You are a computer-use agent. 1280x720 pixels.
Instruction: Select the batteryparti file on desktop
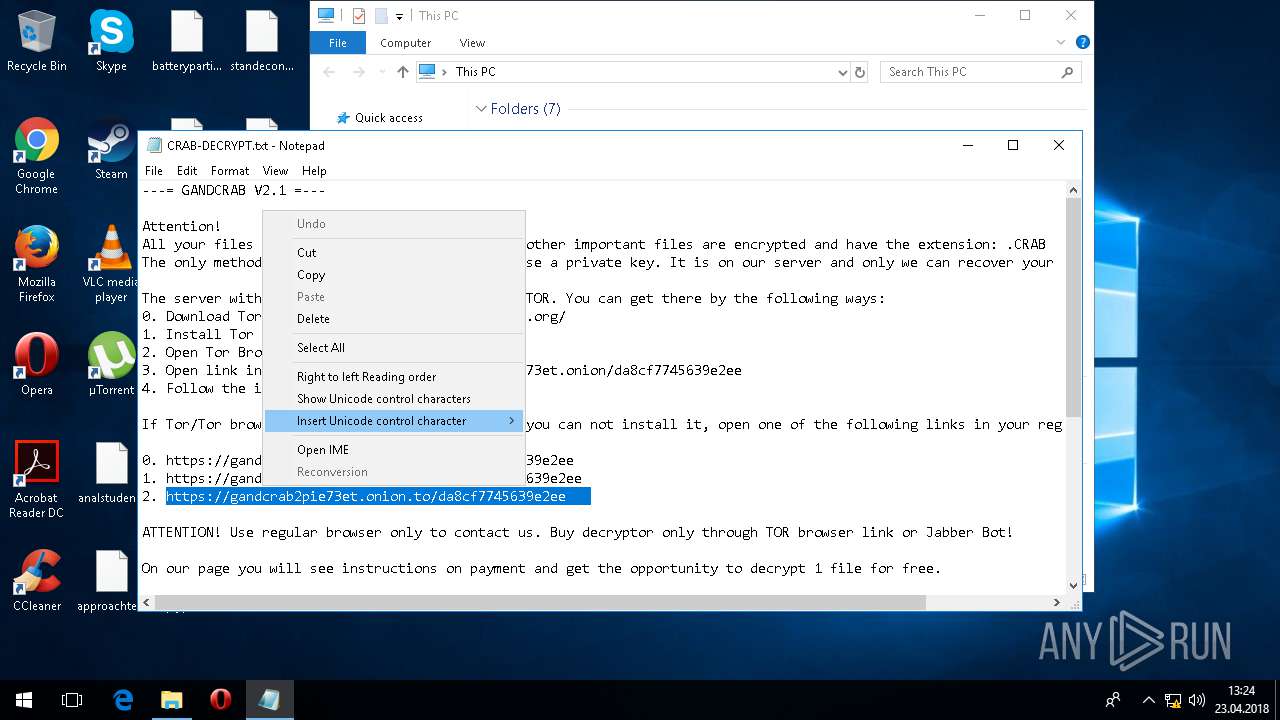point(187,42)
